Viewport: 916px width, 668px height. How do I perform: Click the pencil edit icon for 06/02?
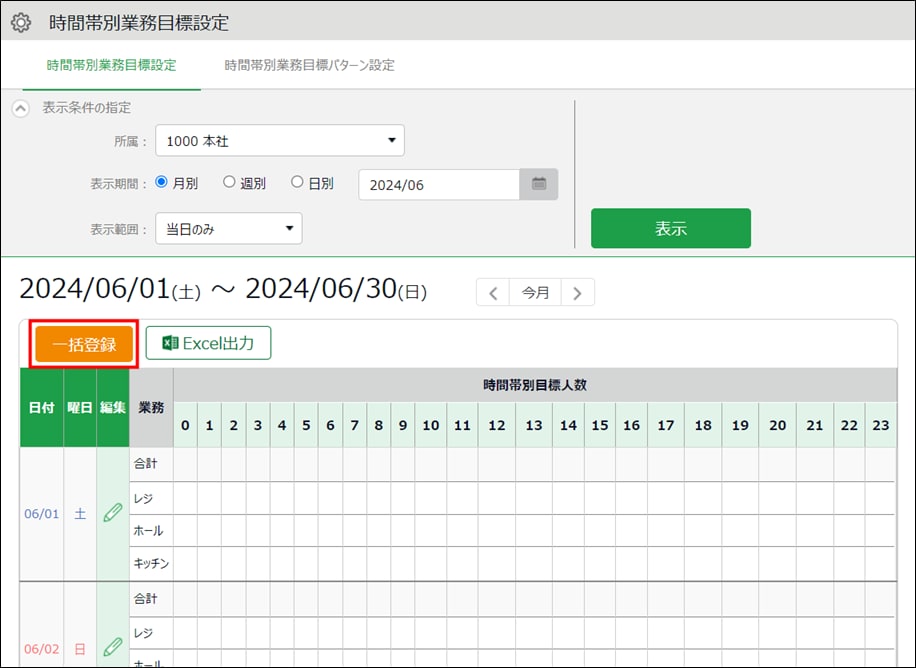point(113,647)
